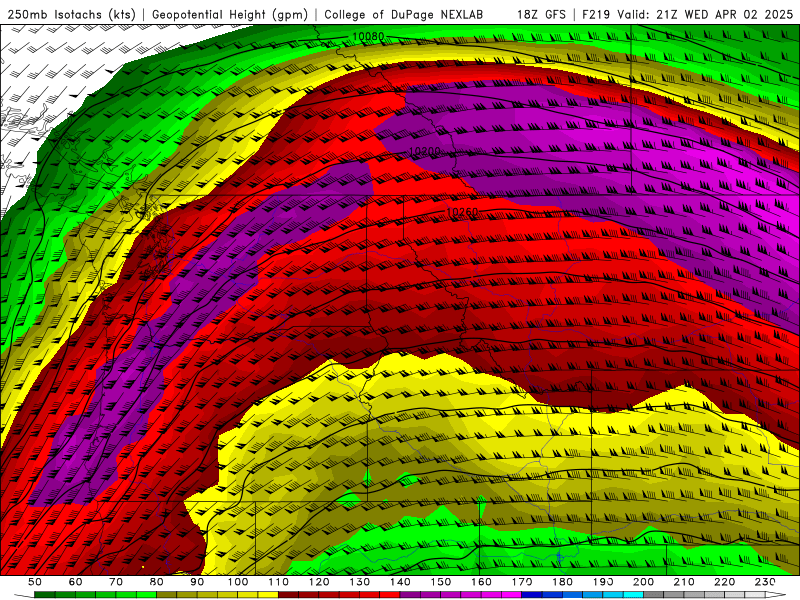Click the 200 value on the legend

(643, 582)
